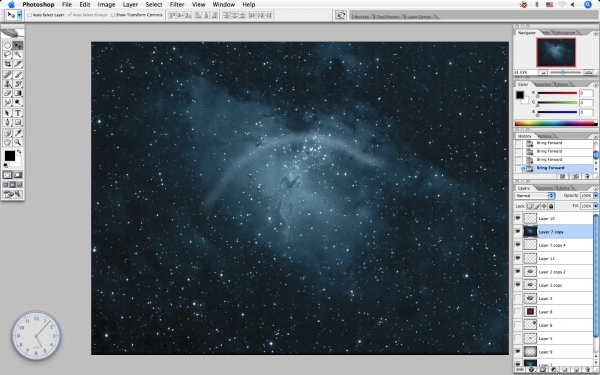This screenshot has height=375, width=600.
Task: Select the Zoom magnifier tool
Action: point(18,142)
